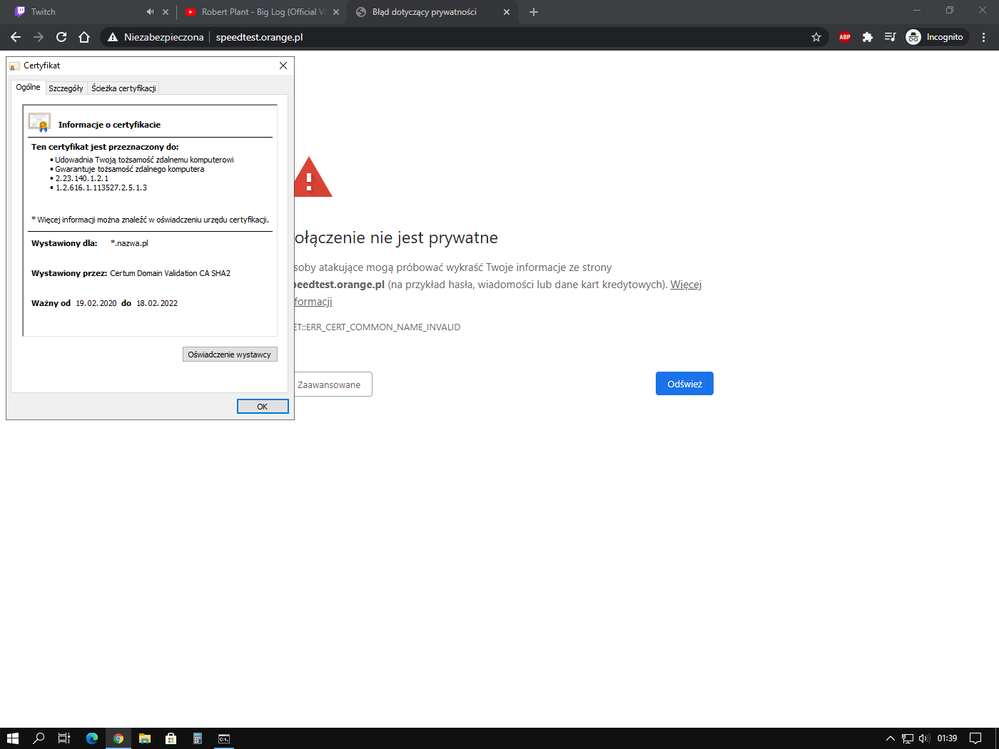Open the media control playlist icon
The image size is (999, 749).
pyautogui.click(x=890, y=37)
